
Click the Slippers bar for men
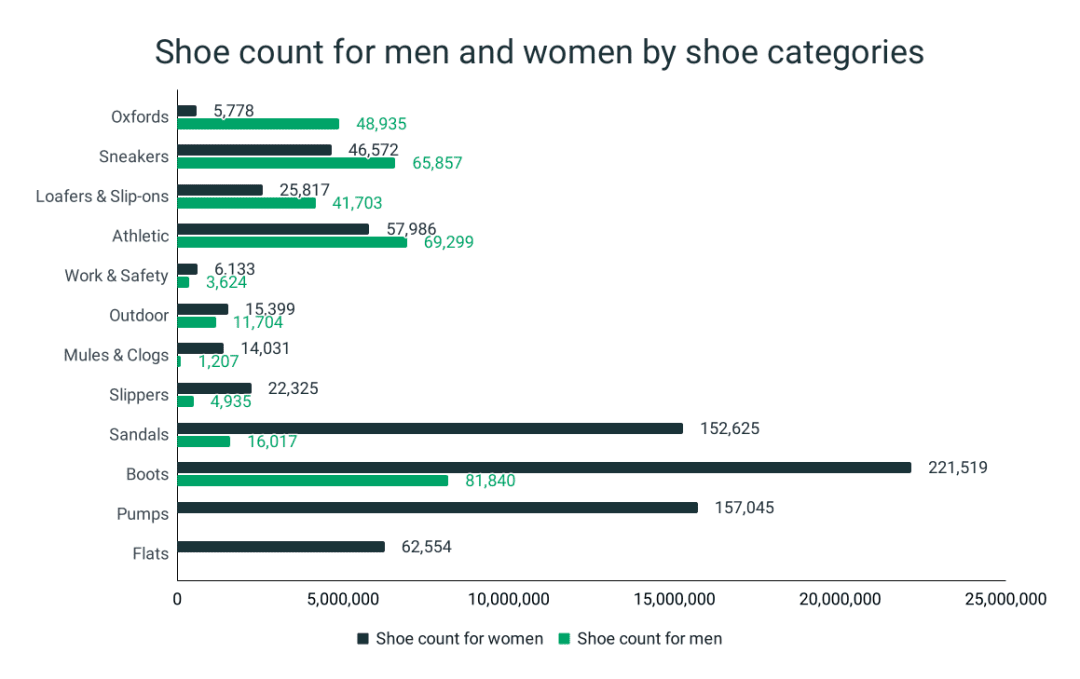[x=185, y=401]
